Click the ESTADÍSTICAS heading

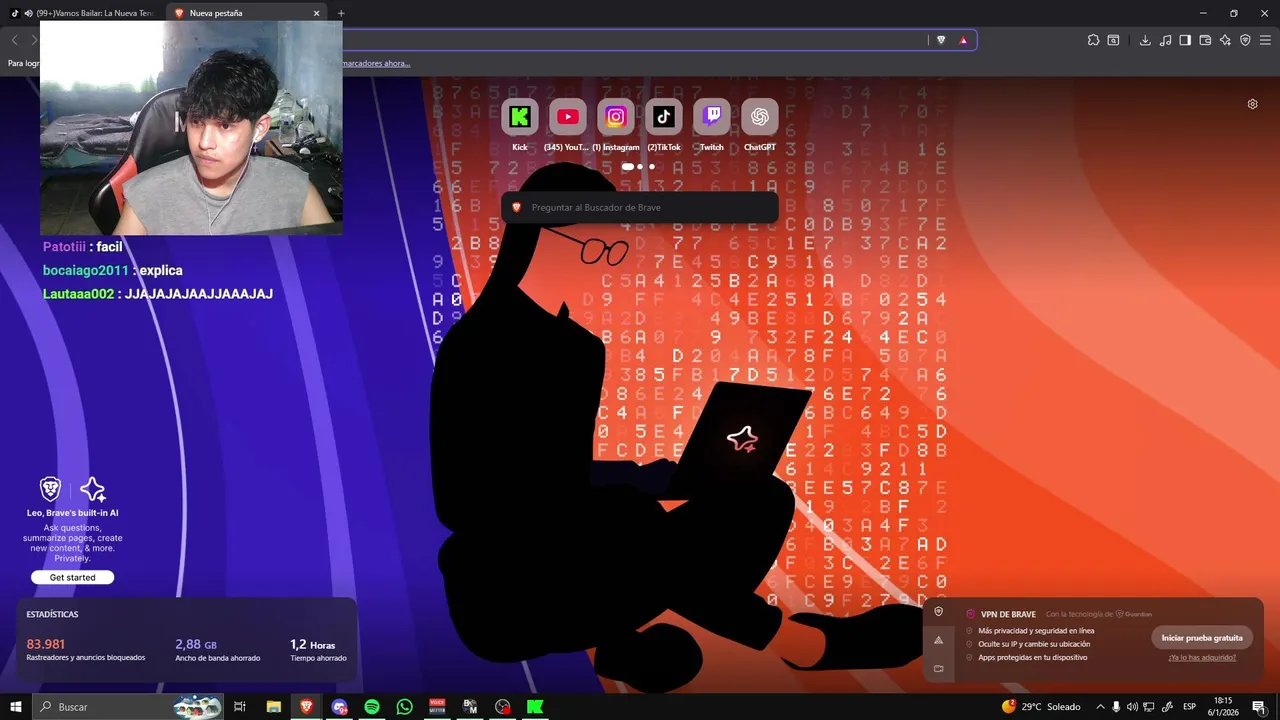click(52, 614)
